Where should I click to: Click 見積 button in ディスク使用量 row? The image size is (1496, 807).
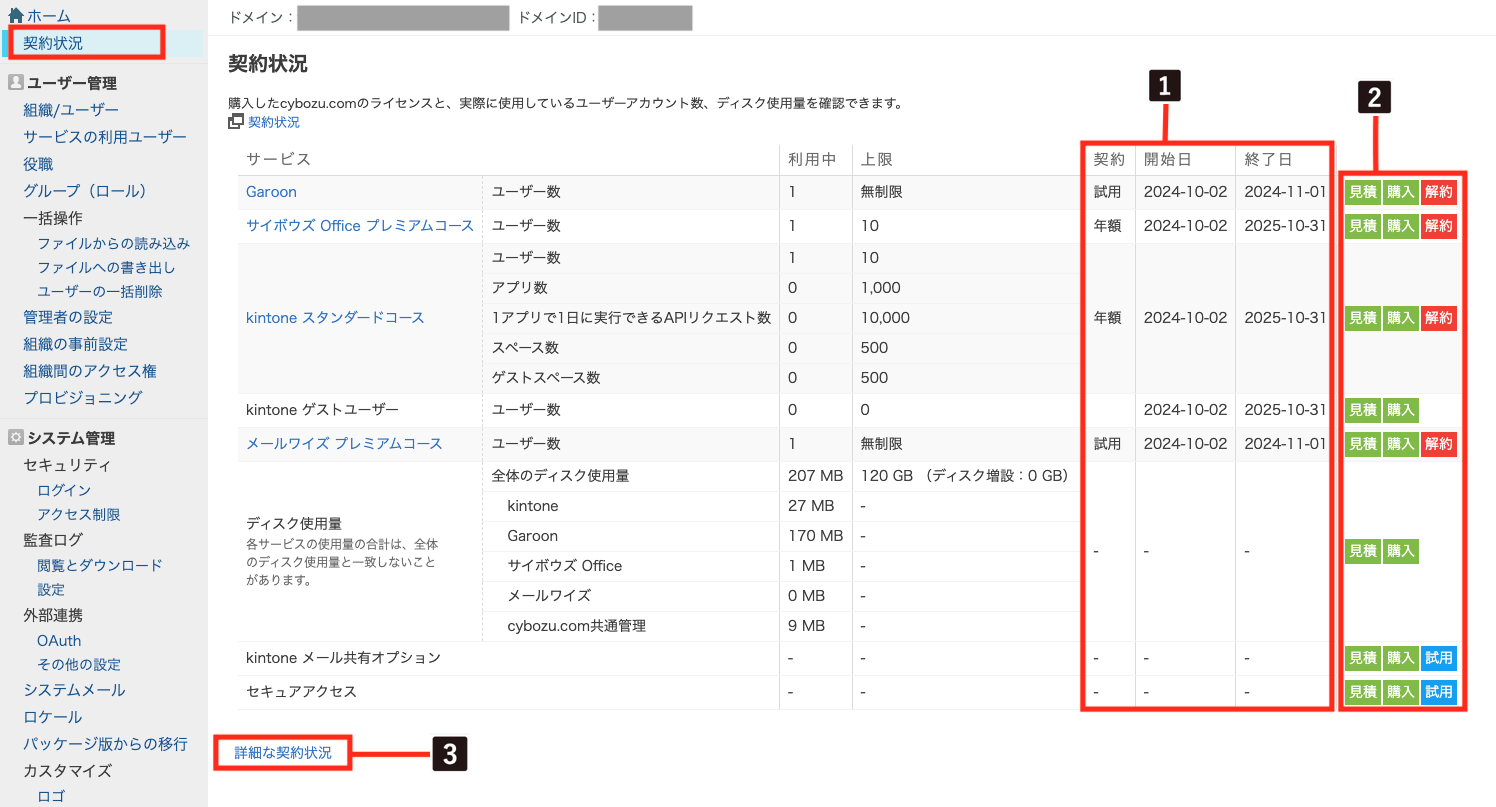pos(1362,551)
